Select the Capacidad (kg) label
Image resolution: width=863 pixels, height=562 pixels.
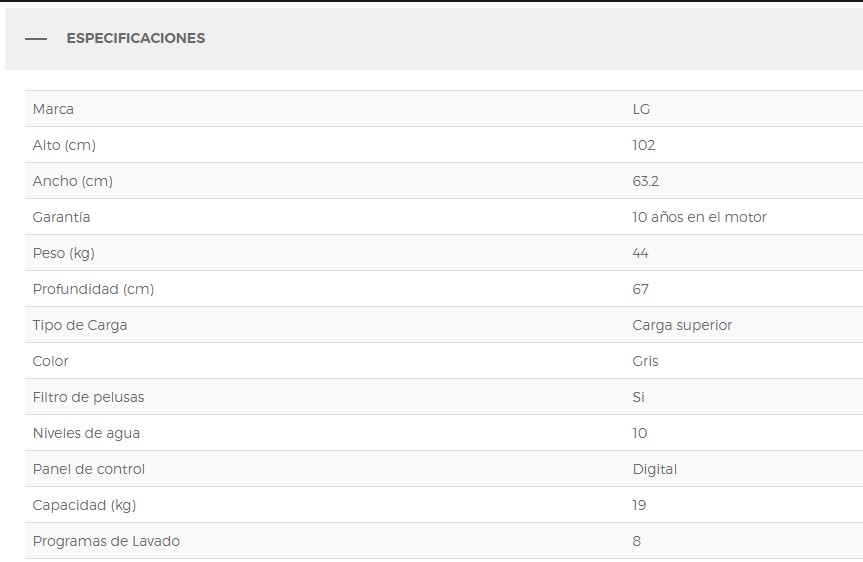(84, 505)
